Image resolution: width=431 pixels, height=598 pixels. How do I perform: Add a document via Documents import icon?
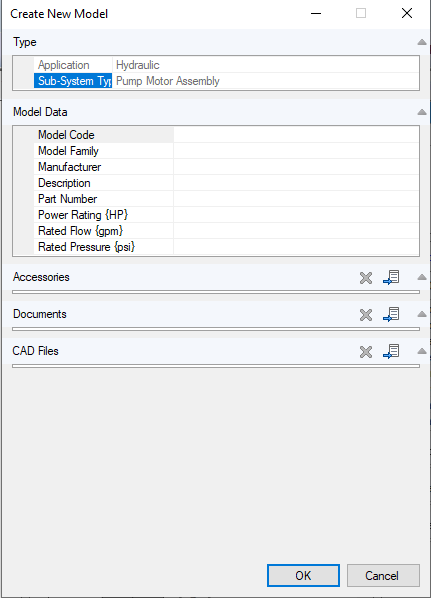coord(391,314)
